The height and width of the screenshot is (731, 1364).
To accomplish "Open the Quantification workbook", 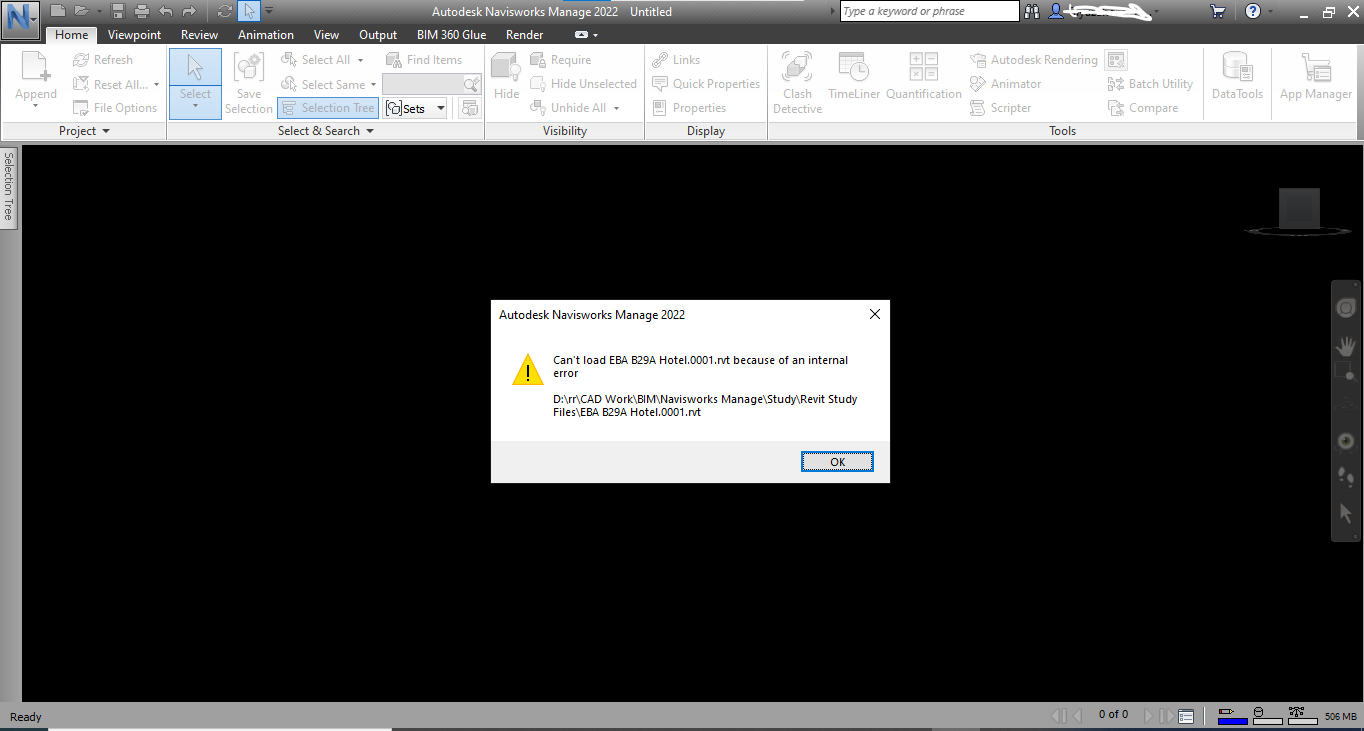I will tap(923, 75).
